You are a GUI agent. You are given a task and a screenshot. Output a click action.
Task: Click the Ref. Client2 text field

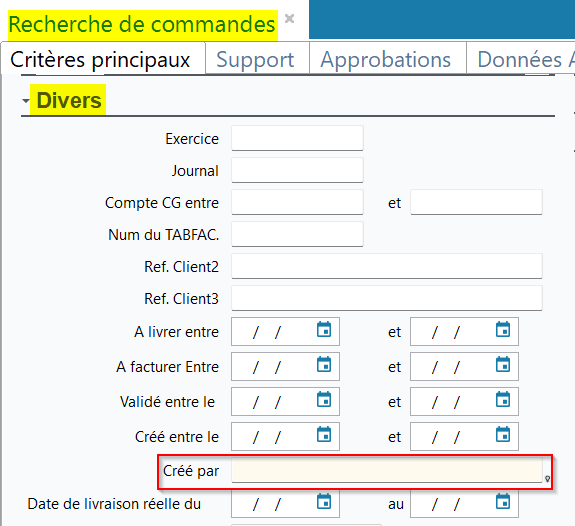coord(387,266)
